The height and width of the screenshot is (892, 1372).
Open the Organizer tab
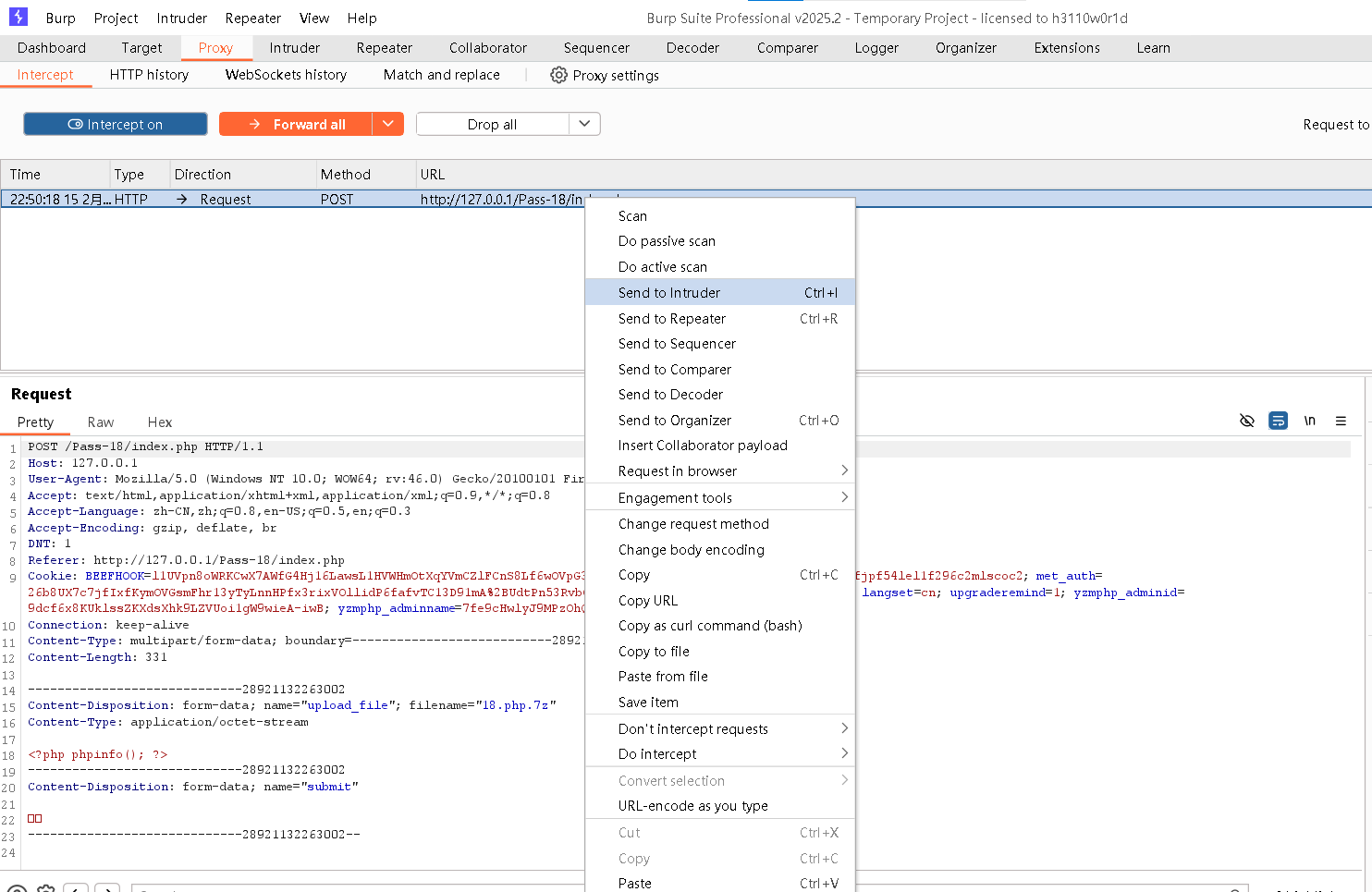click(x=966, y=48)
